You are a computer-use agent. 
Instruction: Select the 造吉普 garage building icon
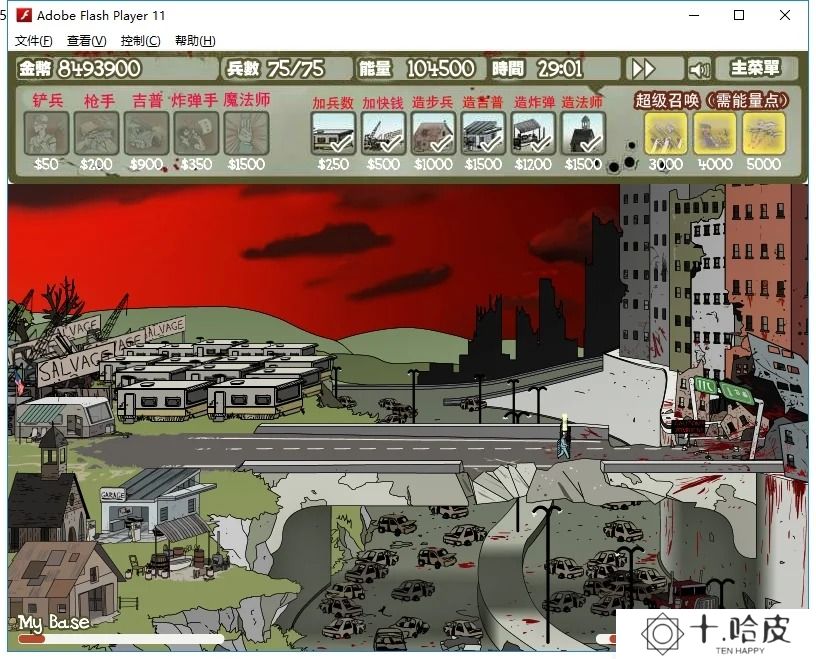[x=483, y=133]
